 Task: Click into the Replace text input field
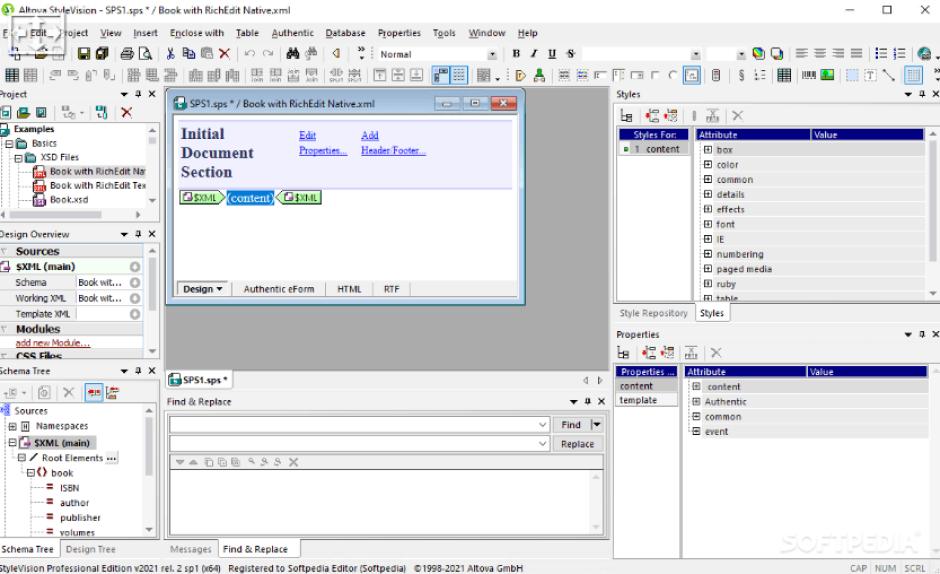pos(354,444)
